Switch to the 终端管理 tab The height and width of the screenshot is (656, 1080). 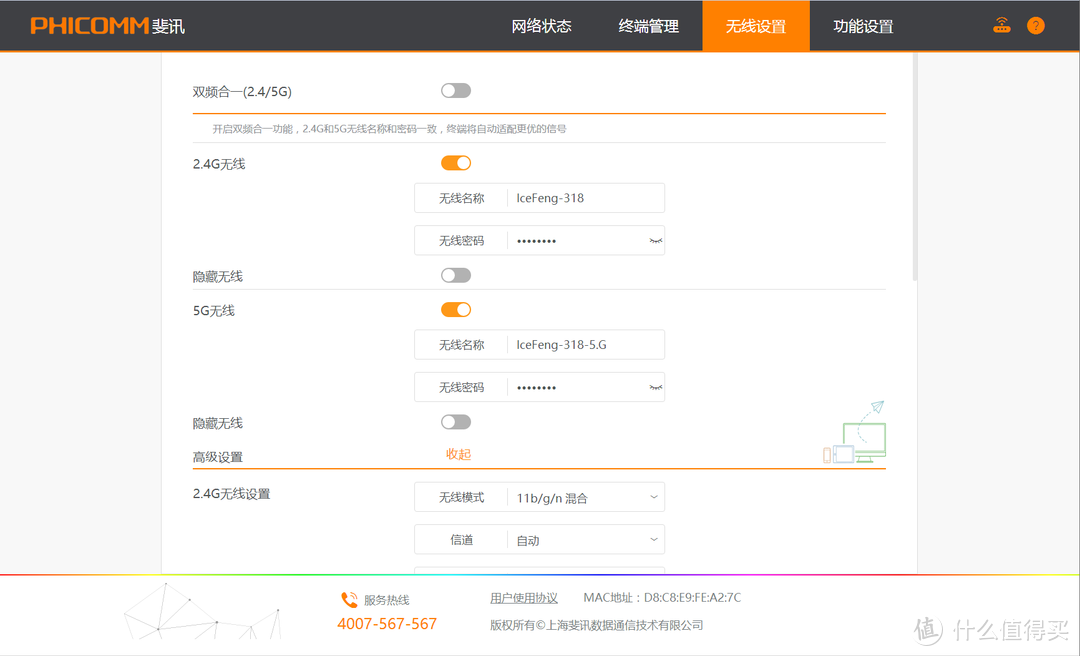pos(649,25)
